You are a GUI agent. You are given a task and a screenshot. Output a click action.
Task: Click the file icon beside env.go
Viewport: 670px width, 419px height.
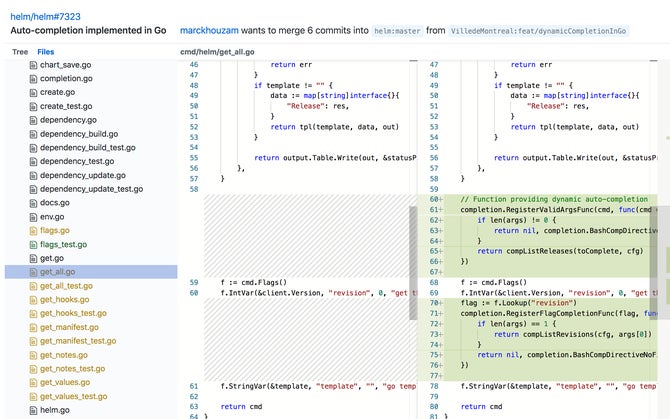(x=33, y=217)
